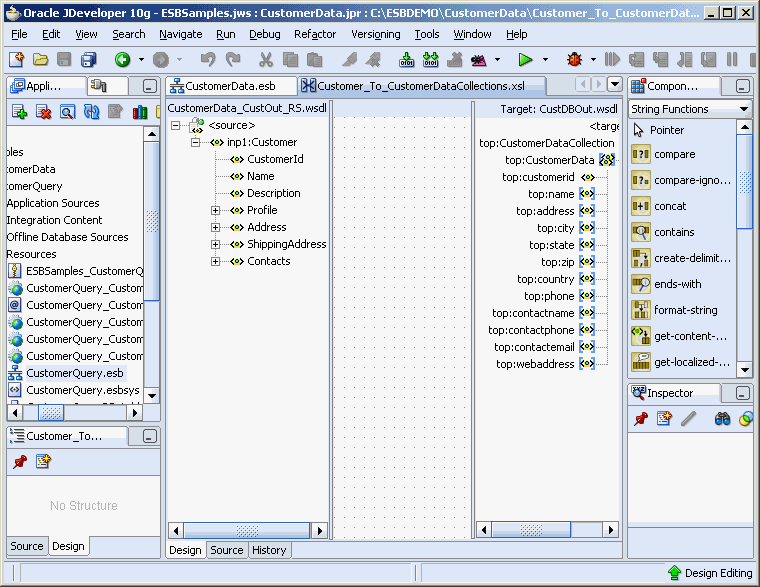Select the format-string function
Viewport: 760px width, 587px height.
tap(685, 310)
